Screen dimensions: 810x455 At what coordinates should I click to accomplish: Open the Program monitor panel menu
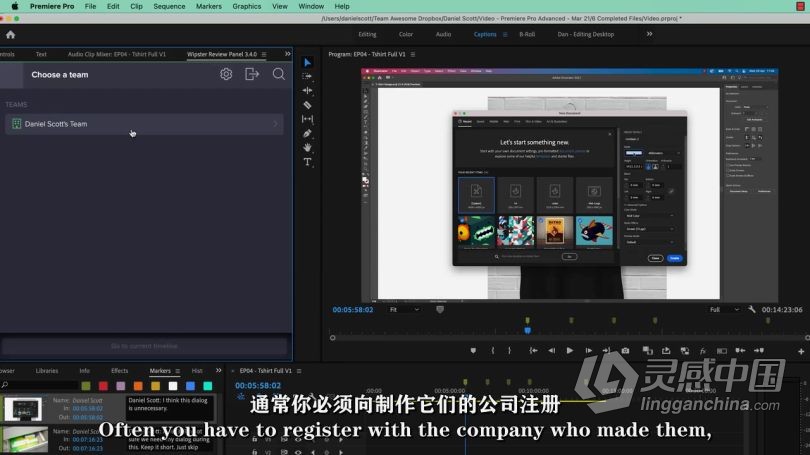[x=413, y=54]
